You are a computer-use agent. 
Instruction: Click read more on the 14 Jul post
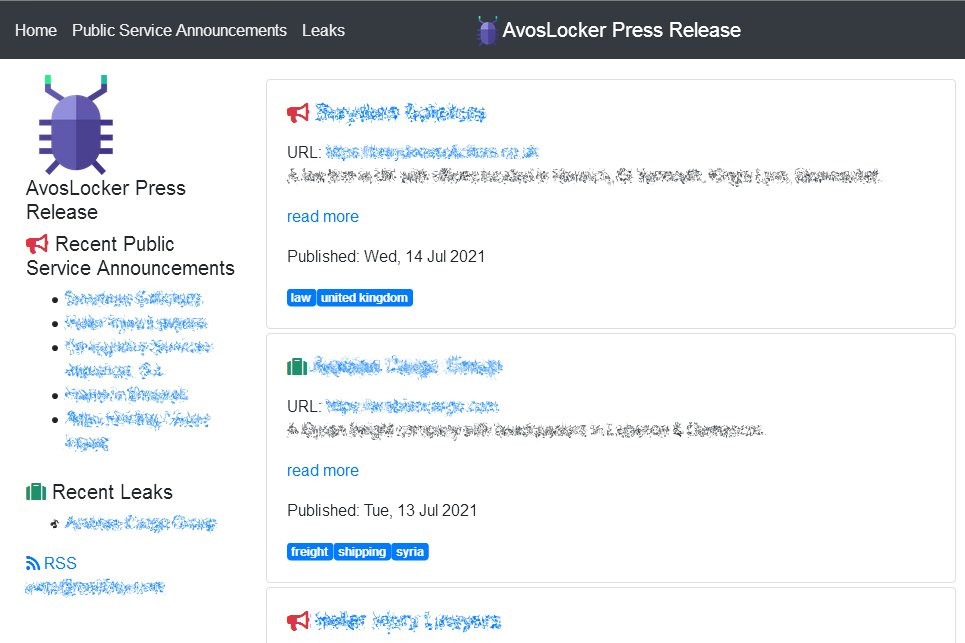click(x=322, y=217)
